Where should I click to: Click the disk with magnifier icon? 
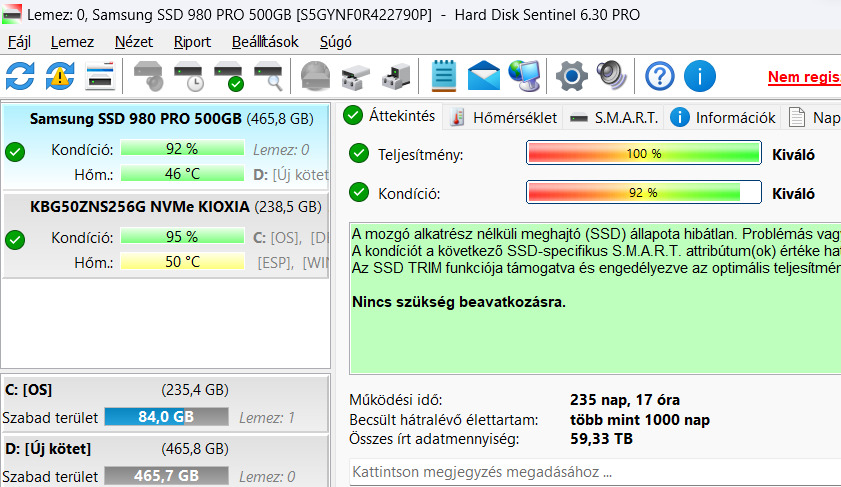[x=268, y=75]
